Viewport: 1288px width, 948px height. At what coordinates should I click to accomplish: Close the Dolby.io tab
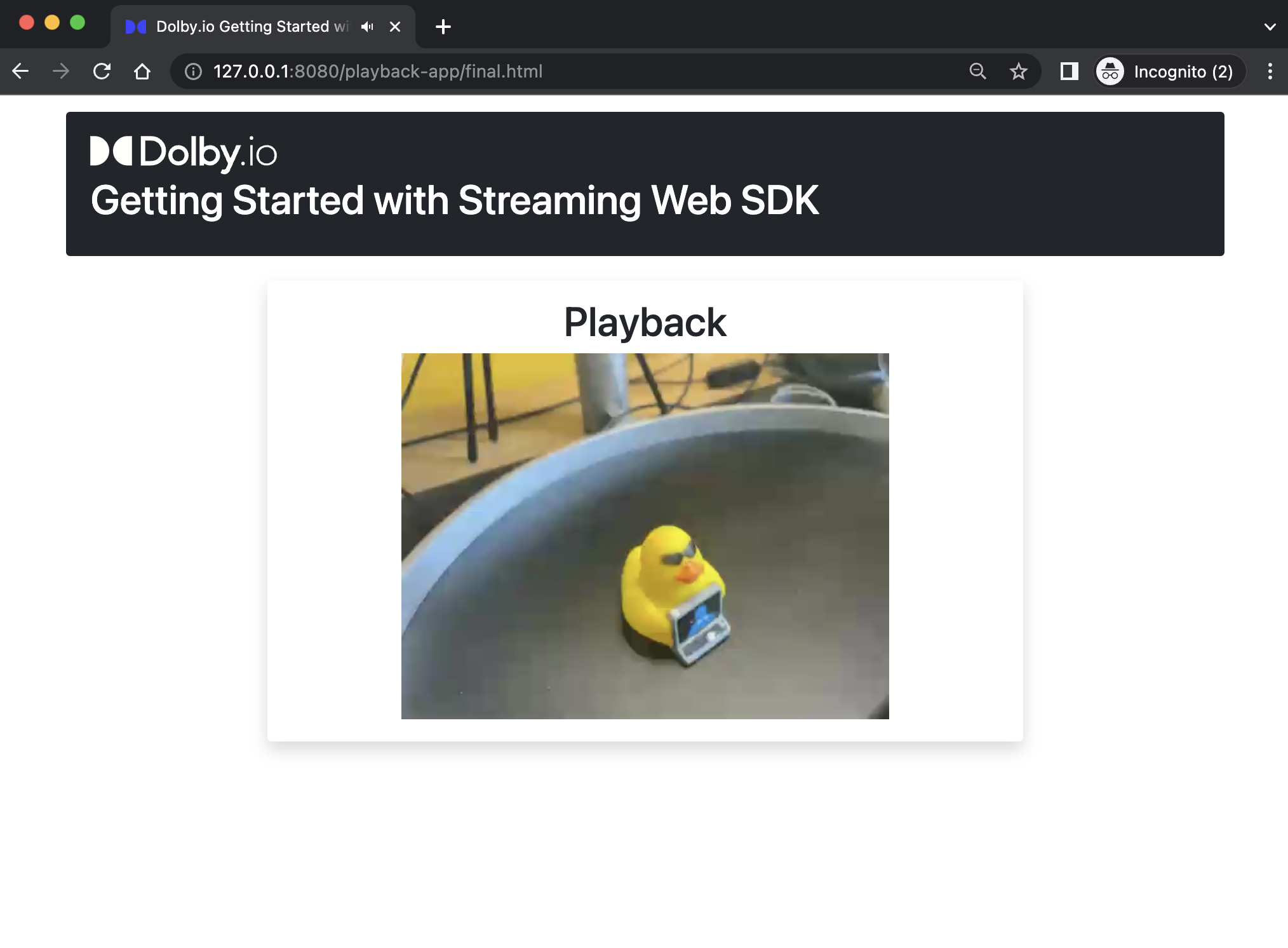pyautogui.click(x=395, y=27)
